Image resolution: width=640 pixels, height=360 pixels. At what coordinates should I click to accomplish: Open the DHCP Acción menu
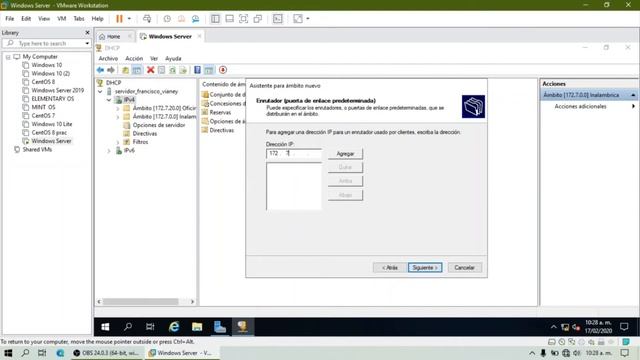[x=134, y=58]
